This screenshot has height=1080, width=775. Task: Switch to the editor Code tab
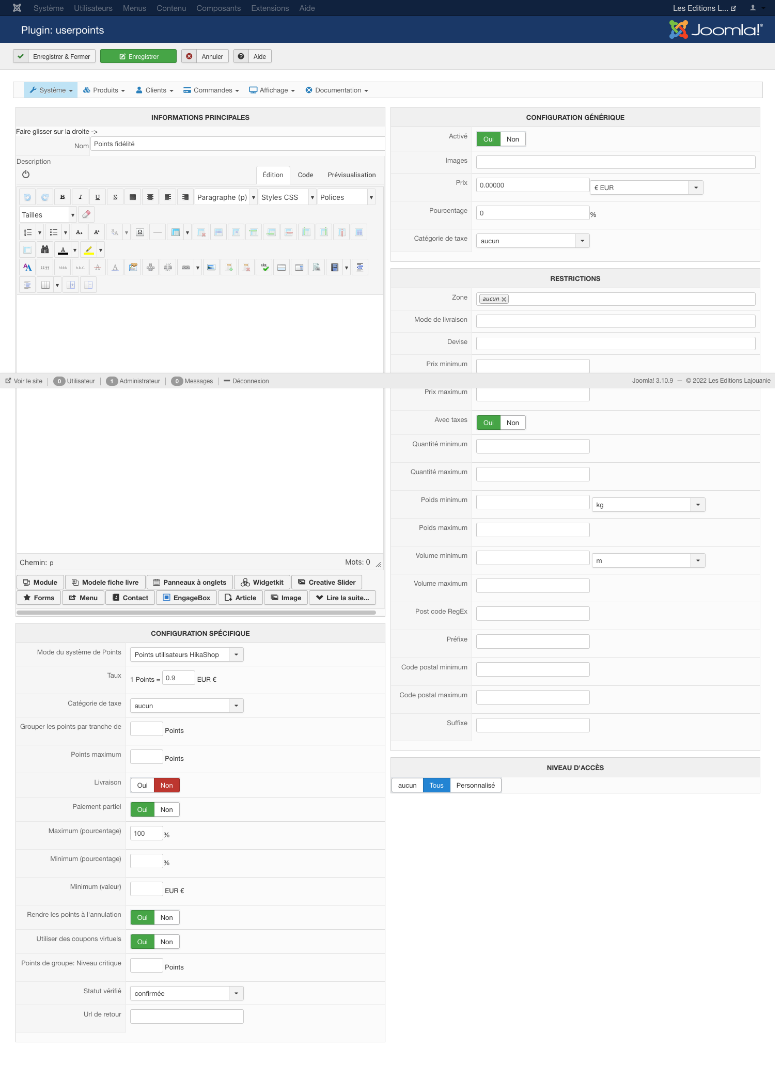[305, 175]
